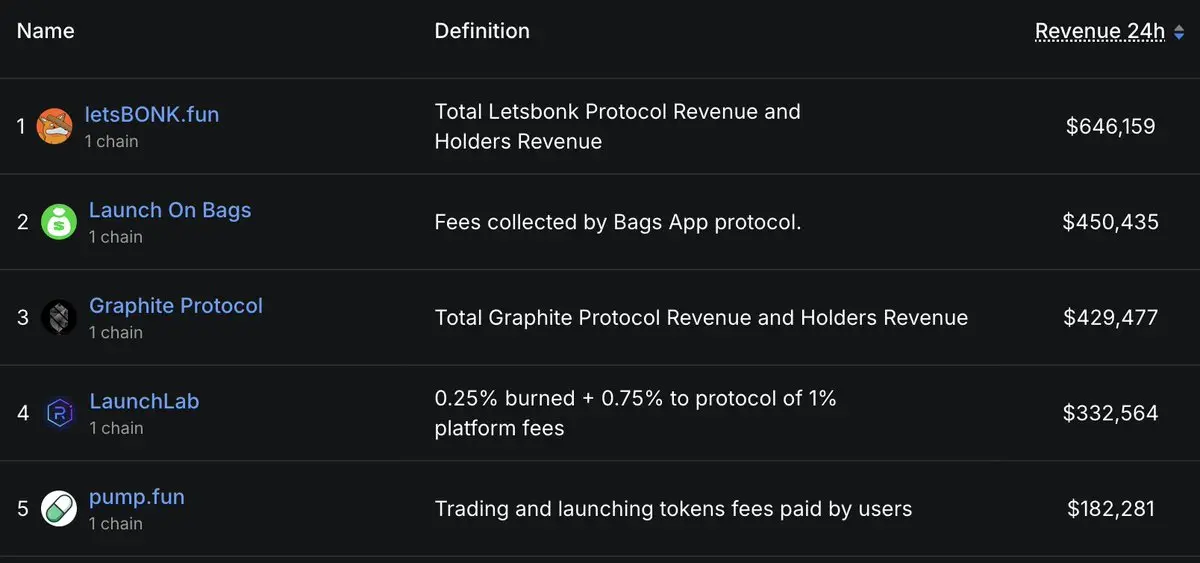Click the sort arrows beside Revenue 24h
The width and height of the screenshot is (1200, 563).
1179,32
